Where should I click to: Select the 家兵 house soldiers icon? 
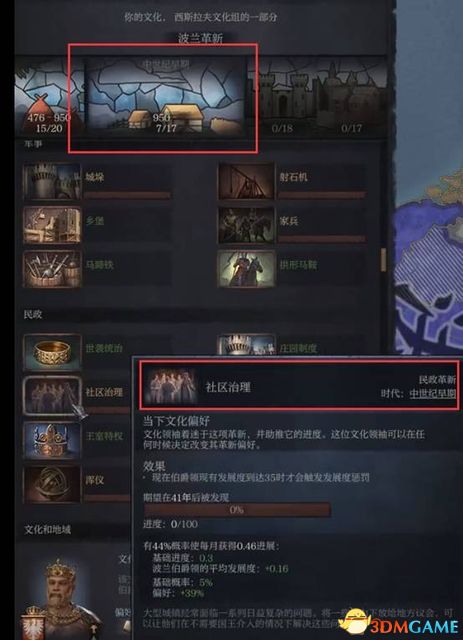point(246,225)
